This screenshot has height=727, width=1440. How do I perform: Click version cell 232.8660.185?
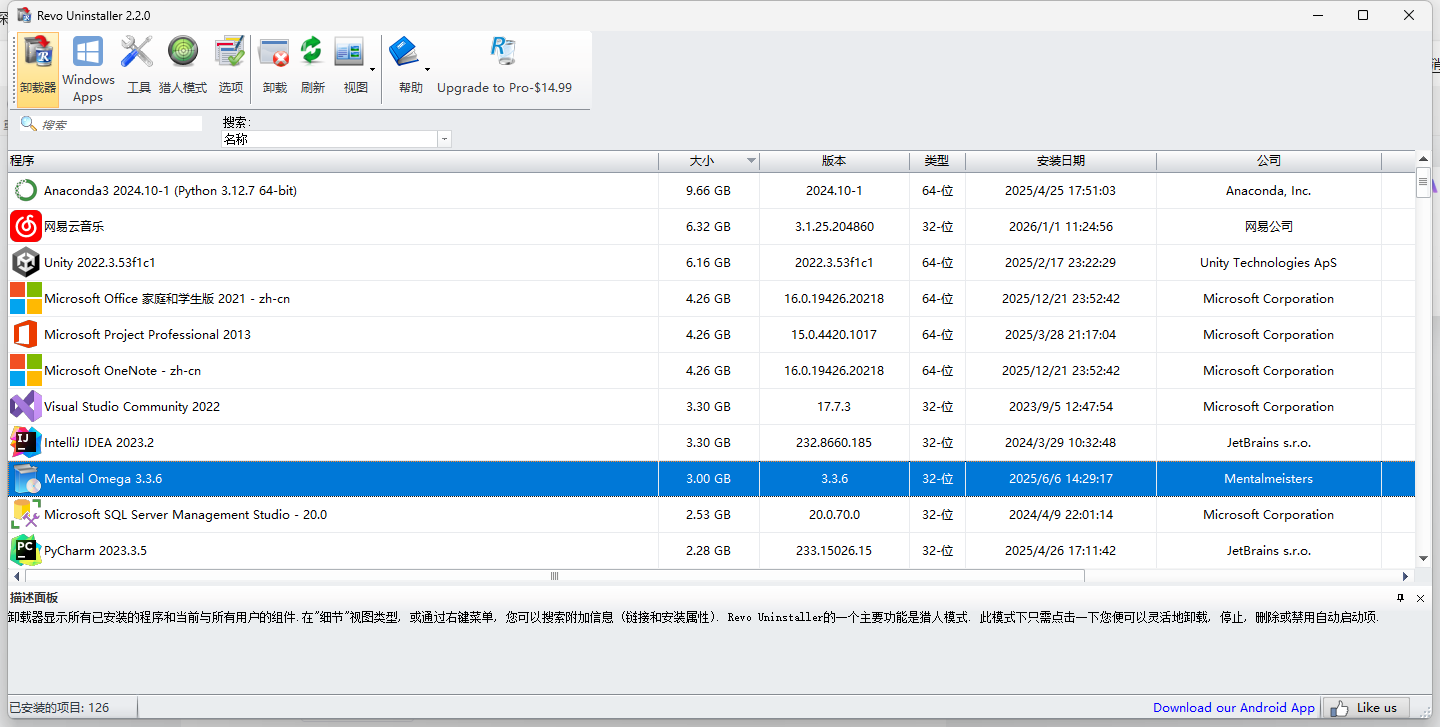tap(834, 442)
